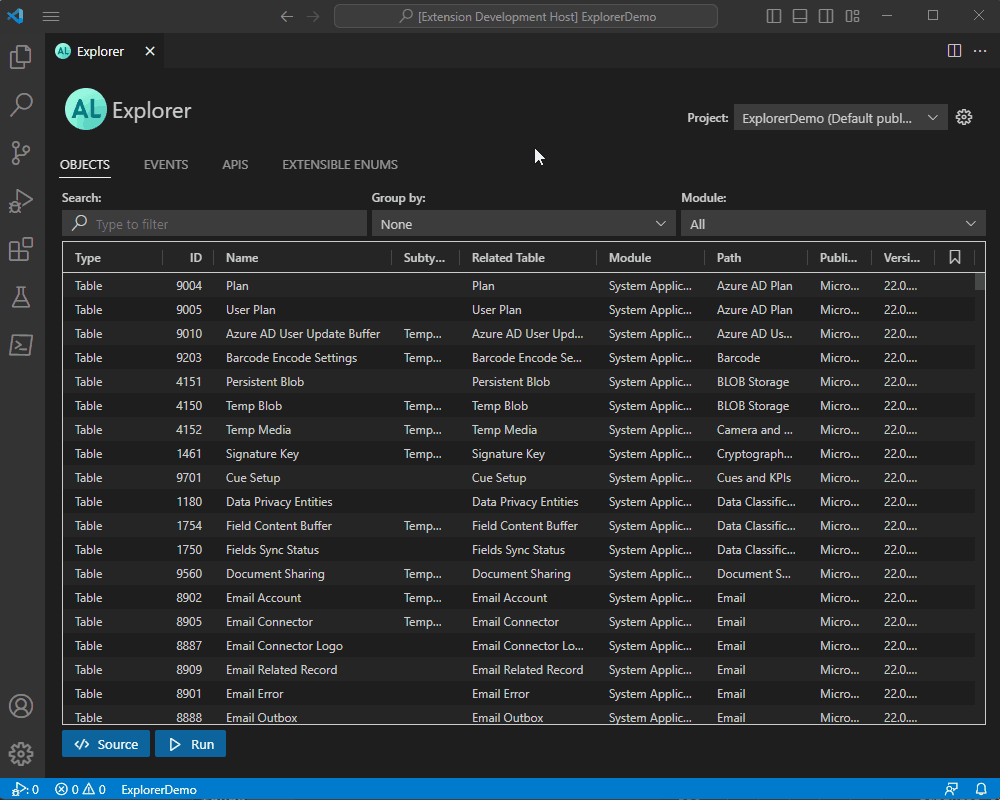The height and width of the screenshot is (800, 1000).
Task: Switch to the EXTENSIBLE ENUMS tab
Action: click(x=340, y=165)
